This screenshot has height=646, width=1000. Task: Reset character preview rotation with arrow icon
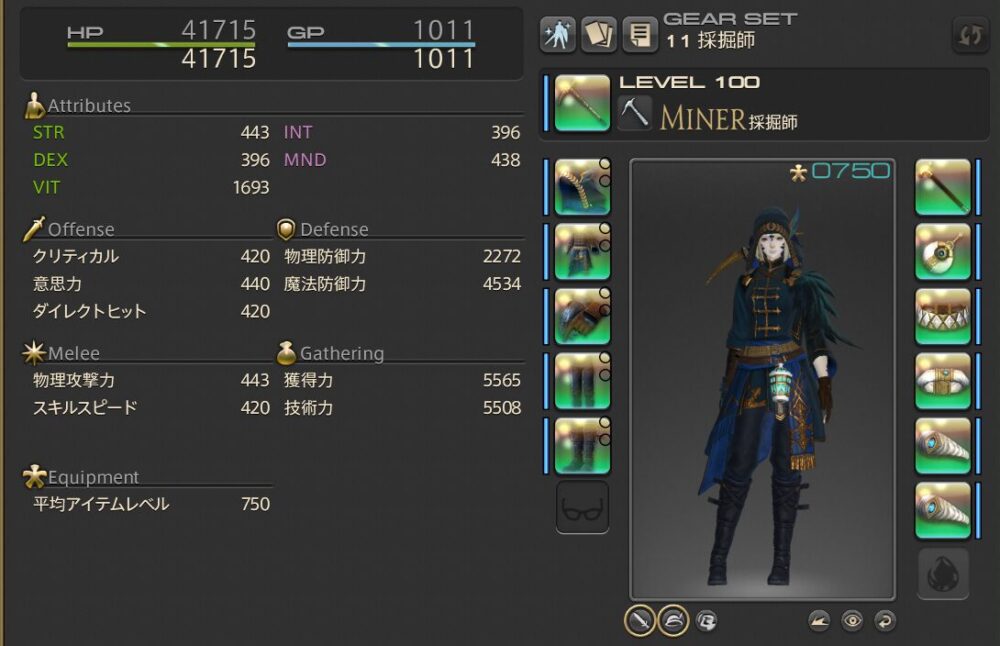885,620
